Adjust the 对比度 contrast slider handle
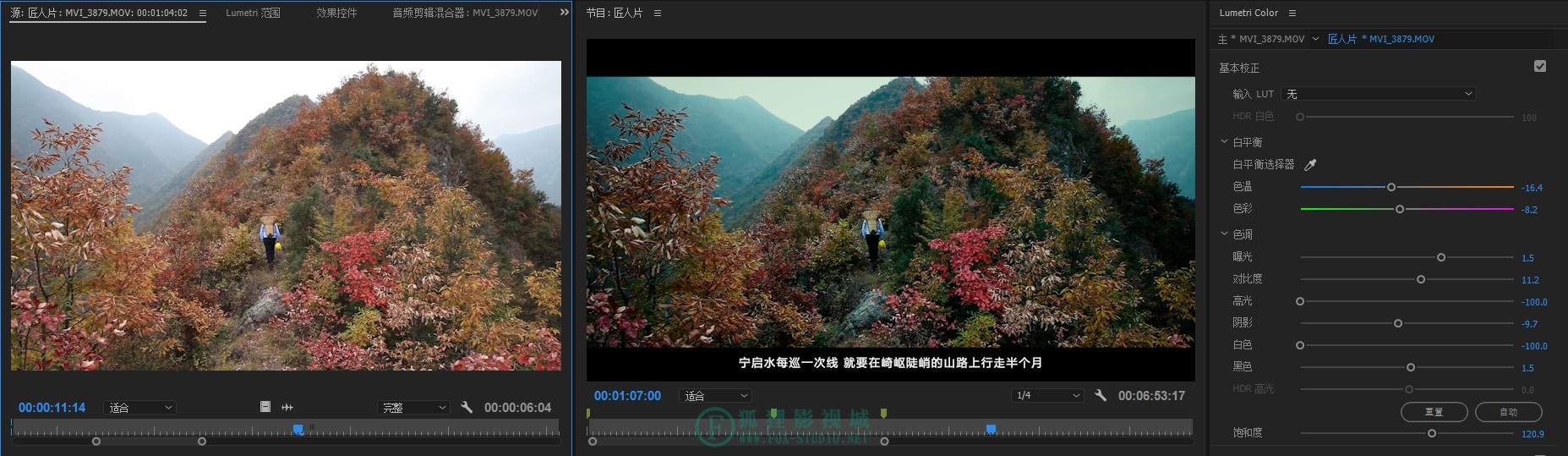This screenshot has height=456, width=1568. pos(1421,279)
